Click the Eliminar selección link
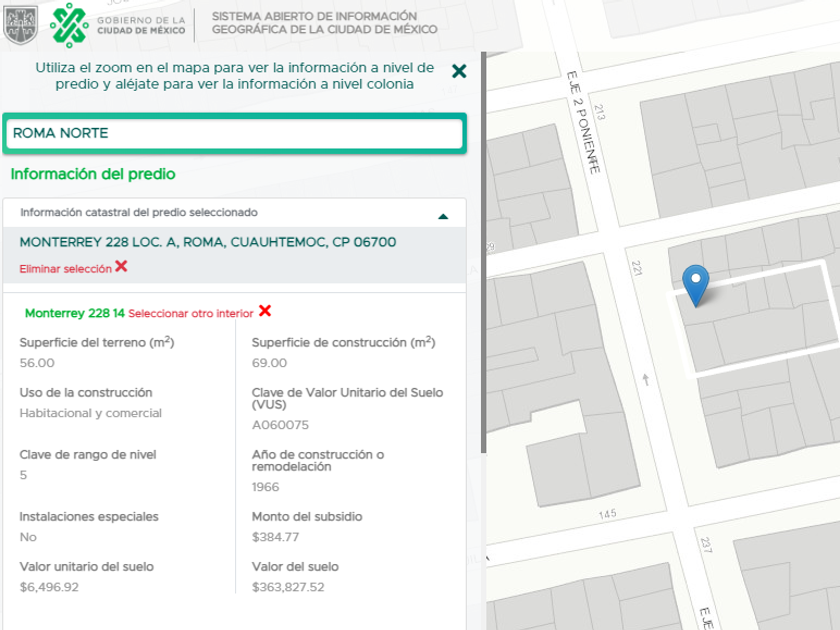The width and height of the screenshot is (840, 630). pos(65,269)
